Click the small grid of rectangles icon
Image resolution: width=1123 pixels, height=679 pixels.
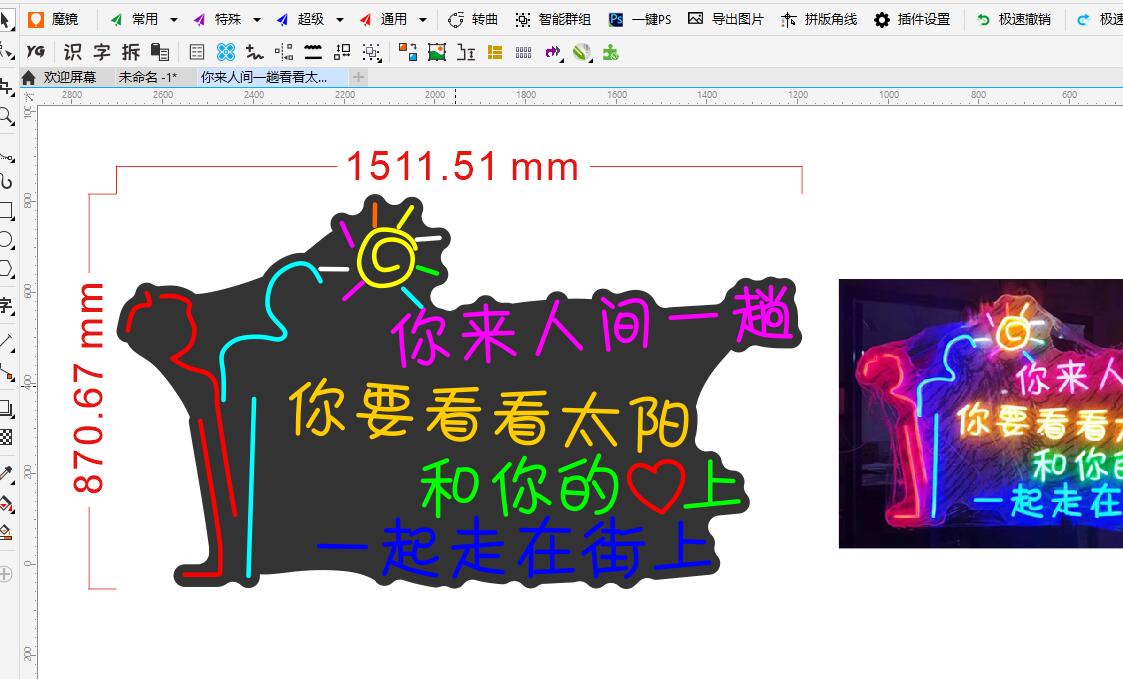524,52
